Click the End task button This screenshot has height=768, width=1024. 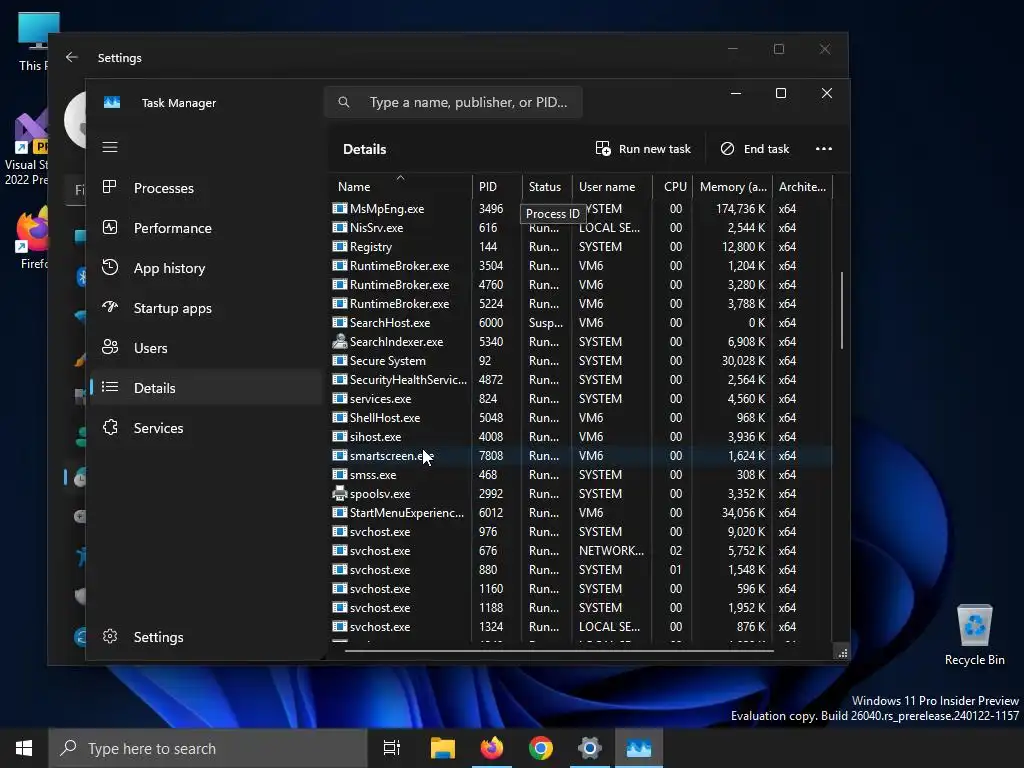[754, 148]
